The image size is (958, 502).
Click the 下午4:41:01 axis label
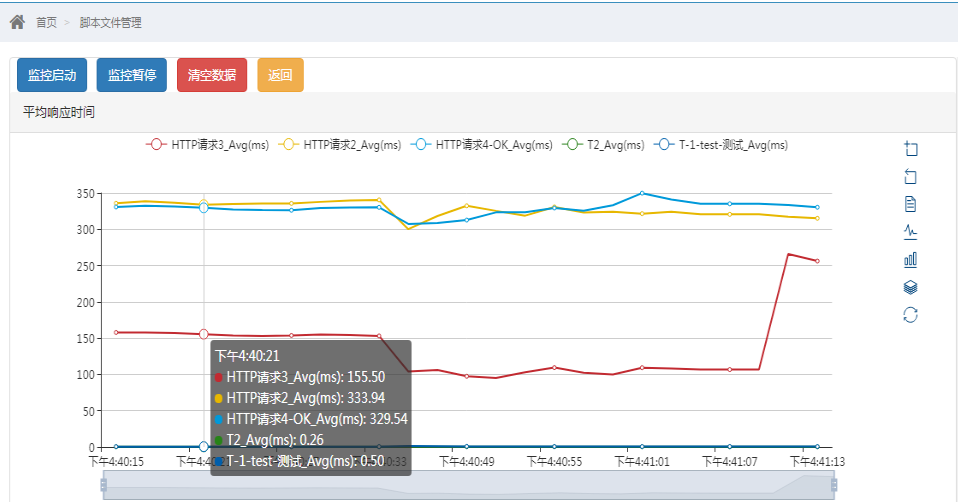(642, 462)
